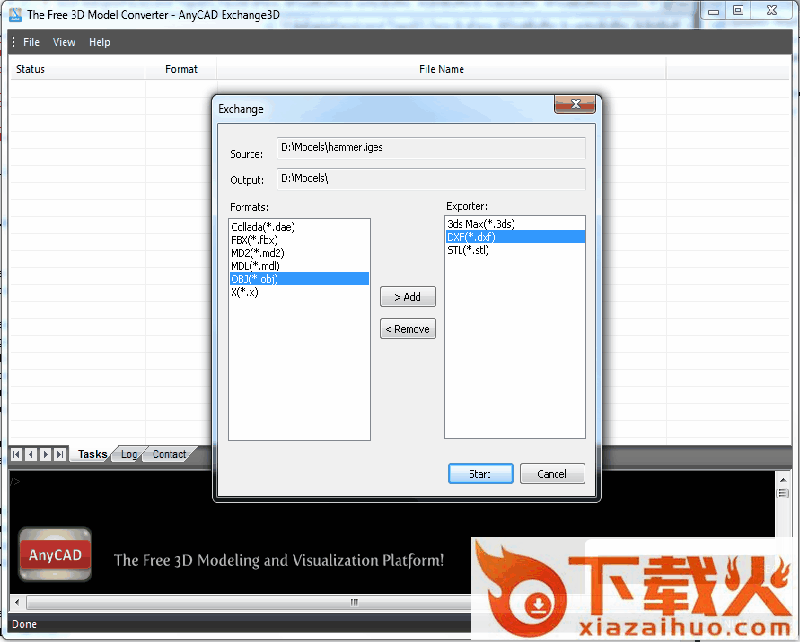Screen dimensions: 800x642
Task: Click the horizontal scrollbar left arrow
Action: (x=17, y=603)
